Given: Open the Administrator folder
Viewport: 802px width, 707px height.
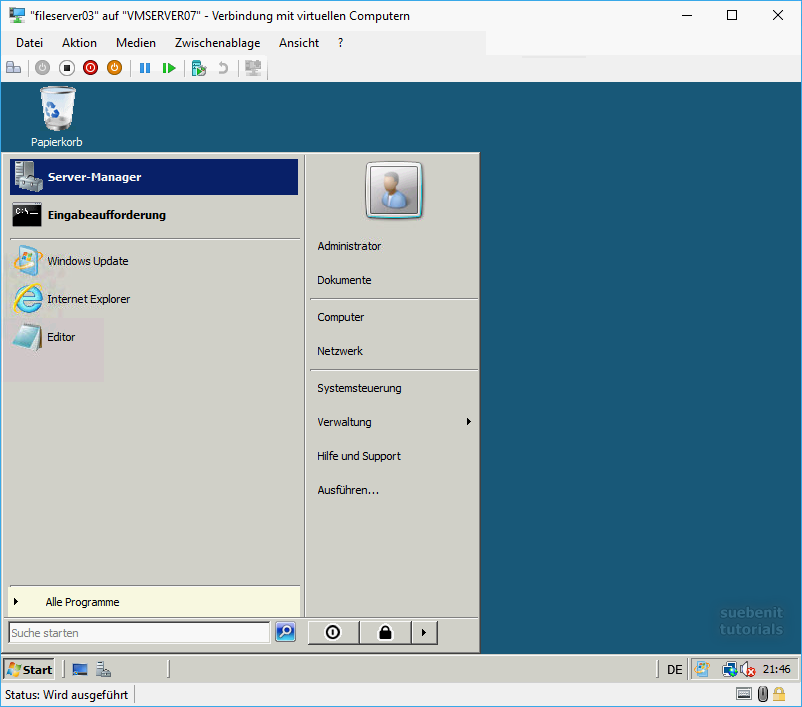Looking at the screenshot, I should coord(349,246).
